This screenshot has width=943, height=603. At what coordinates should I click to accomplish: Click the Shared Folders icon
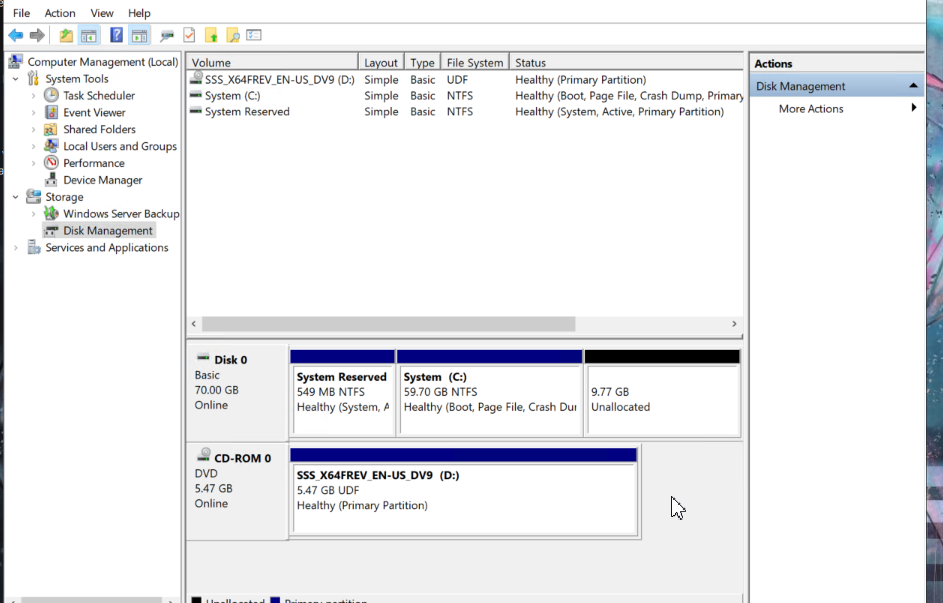(x=52, y=129)
